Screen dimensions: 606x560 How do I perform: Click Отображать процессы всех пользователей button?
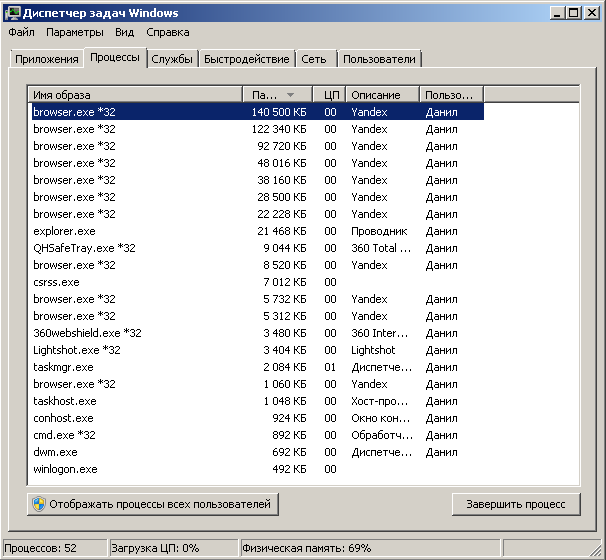[153, 504]
